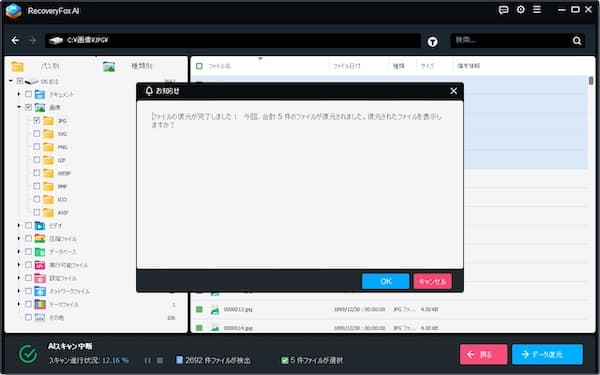Toggle the select-all checkbox in file header
The image size is (600, 375).
coord(199,66)
